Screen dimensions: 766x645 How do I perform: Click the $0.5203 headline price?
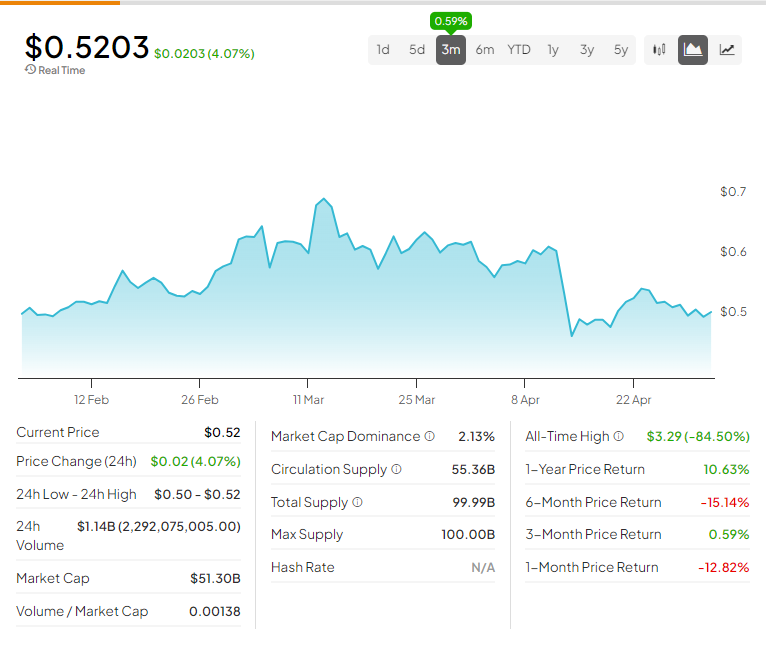tap(87, 47)
